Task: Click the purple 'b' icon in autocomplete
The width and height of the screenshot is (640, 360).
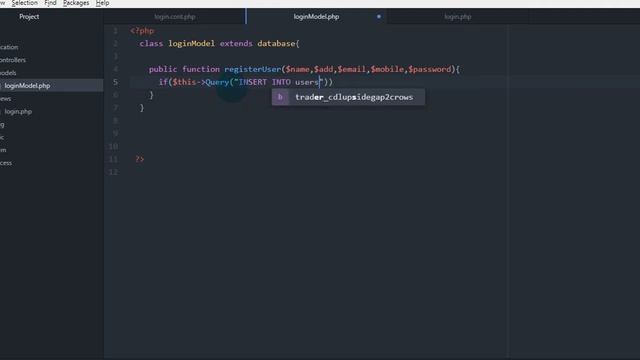Action: (x=280, y=97)
